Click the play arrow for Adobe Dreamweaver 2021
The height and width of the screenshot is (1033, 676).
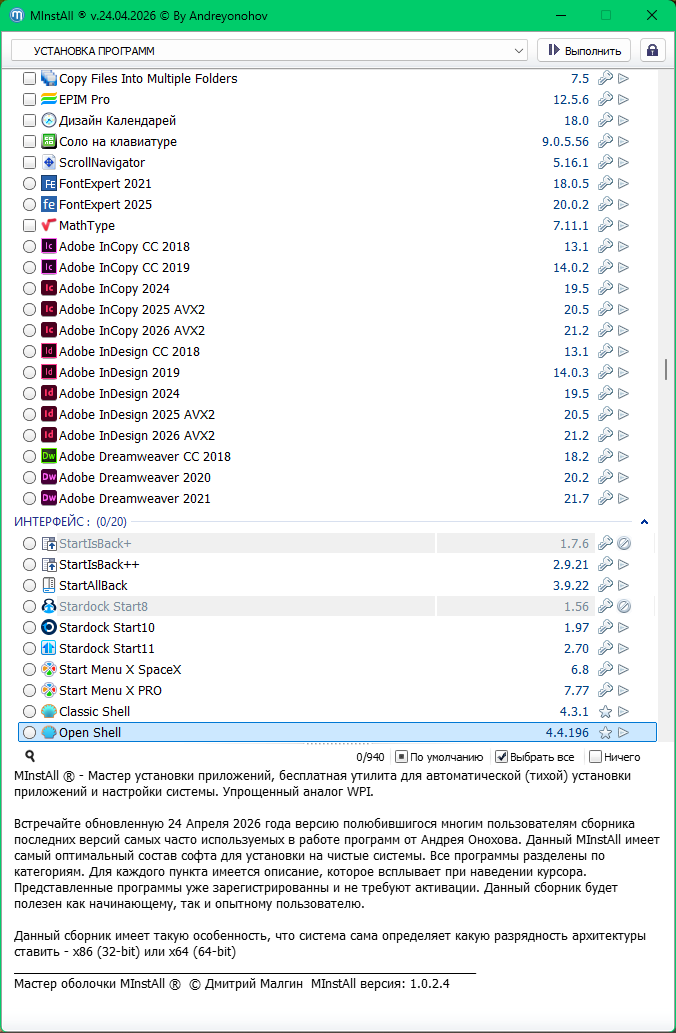click(x=623, y=499)
